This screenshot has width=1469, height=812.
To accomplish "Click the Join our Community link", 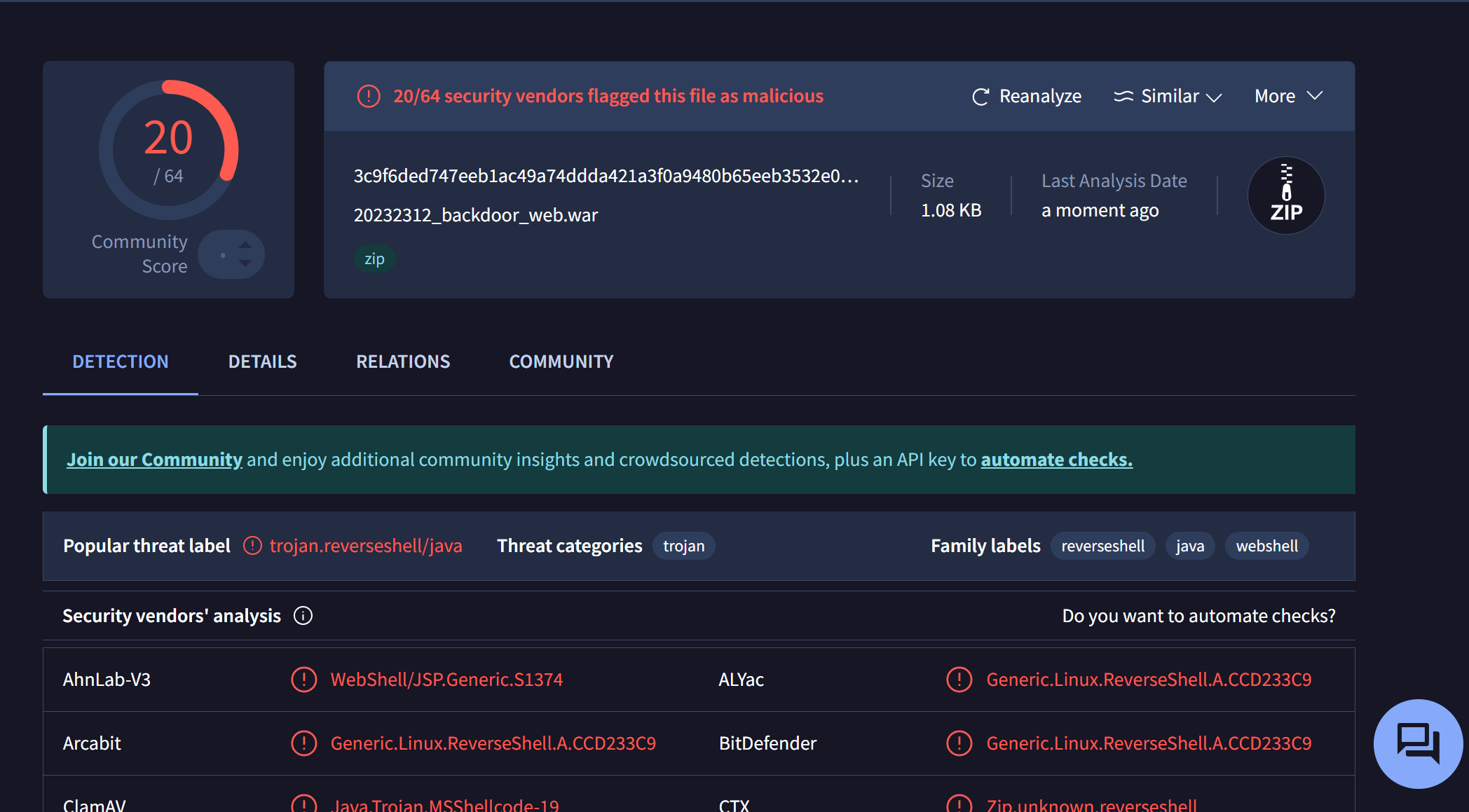I will 154,460.
